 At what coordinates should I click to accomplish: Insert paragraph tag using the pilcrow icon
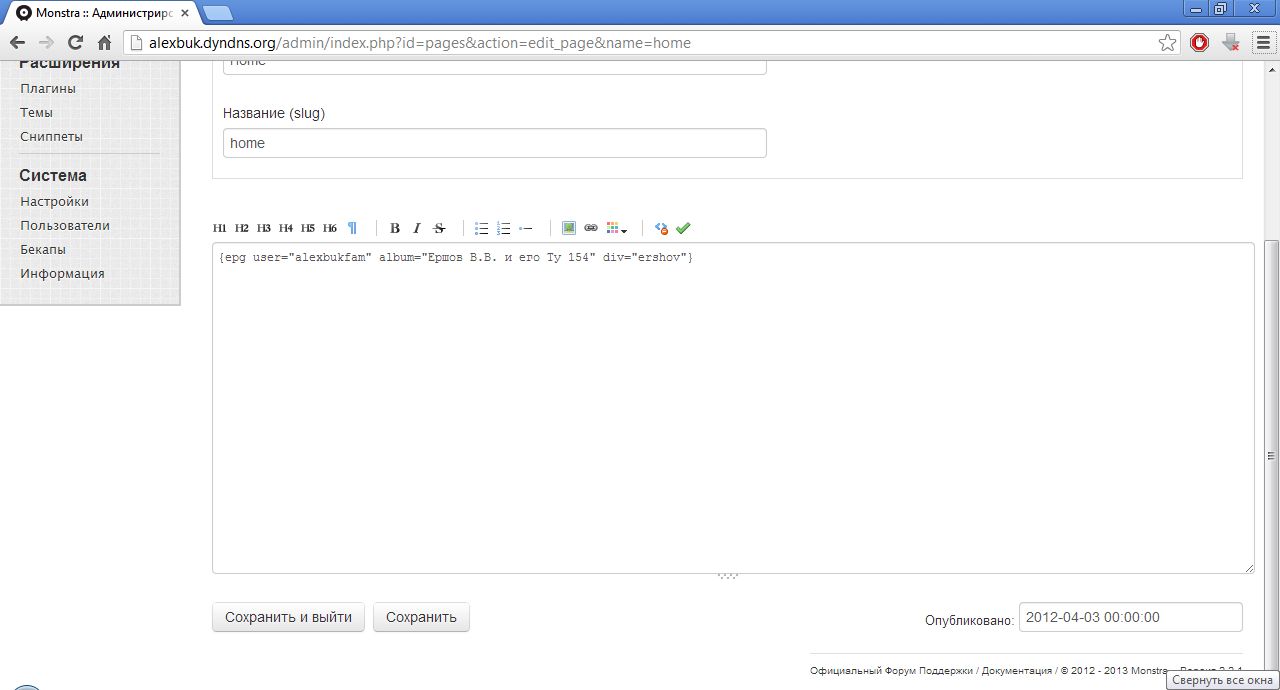point(352,228)
